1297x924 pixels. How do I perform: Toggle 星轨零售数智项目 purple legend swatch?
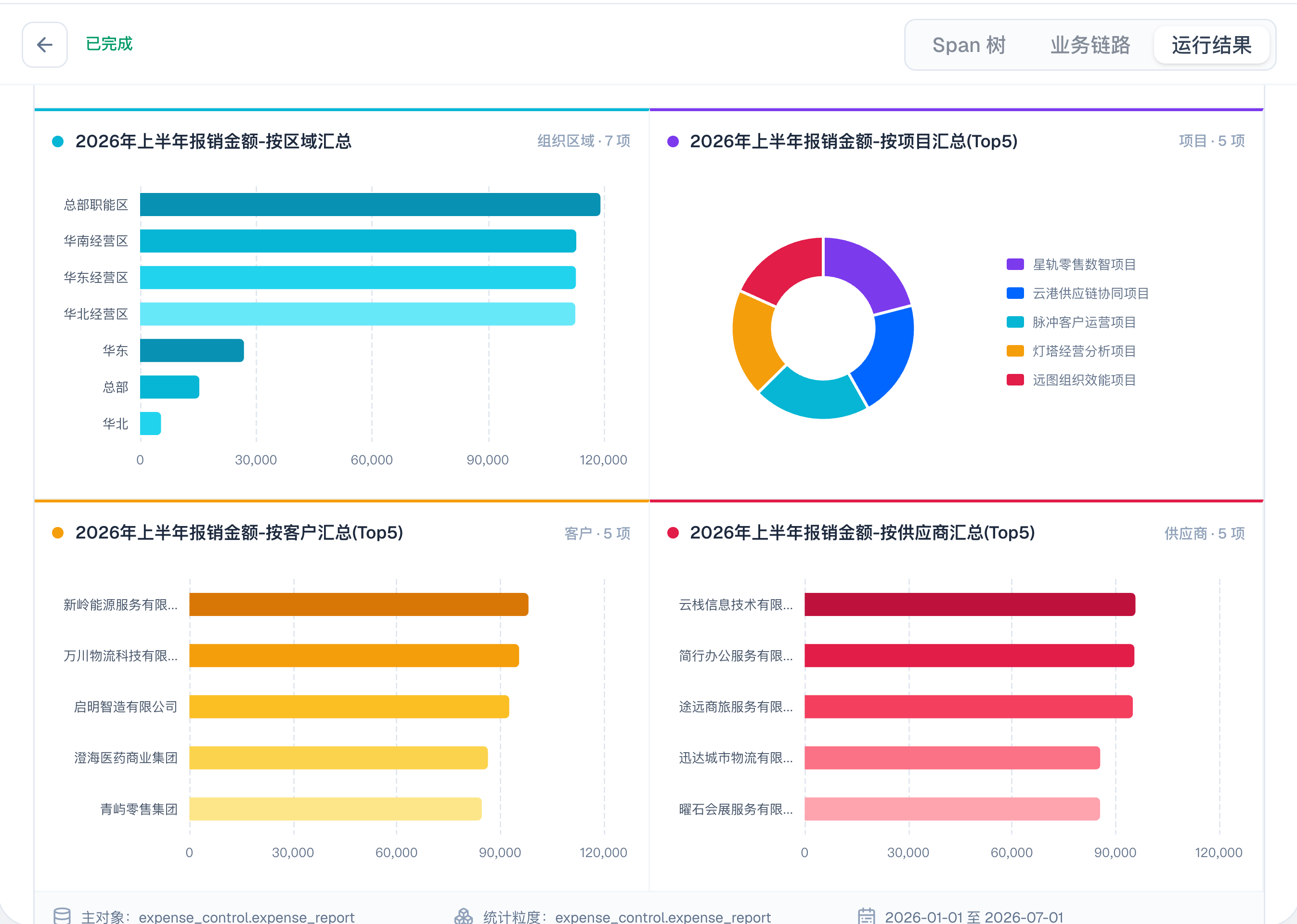coord(1015,265)
